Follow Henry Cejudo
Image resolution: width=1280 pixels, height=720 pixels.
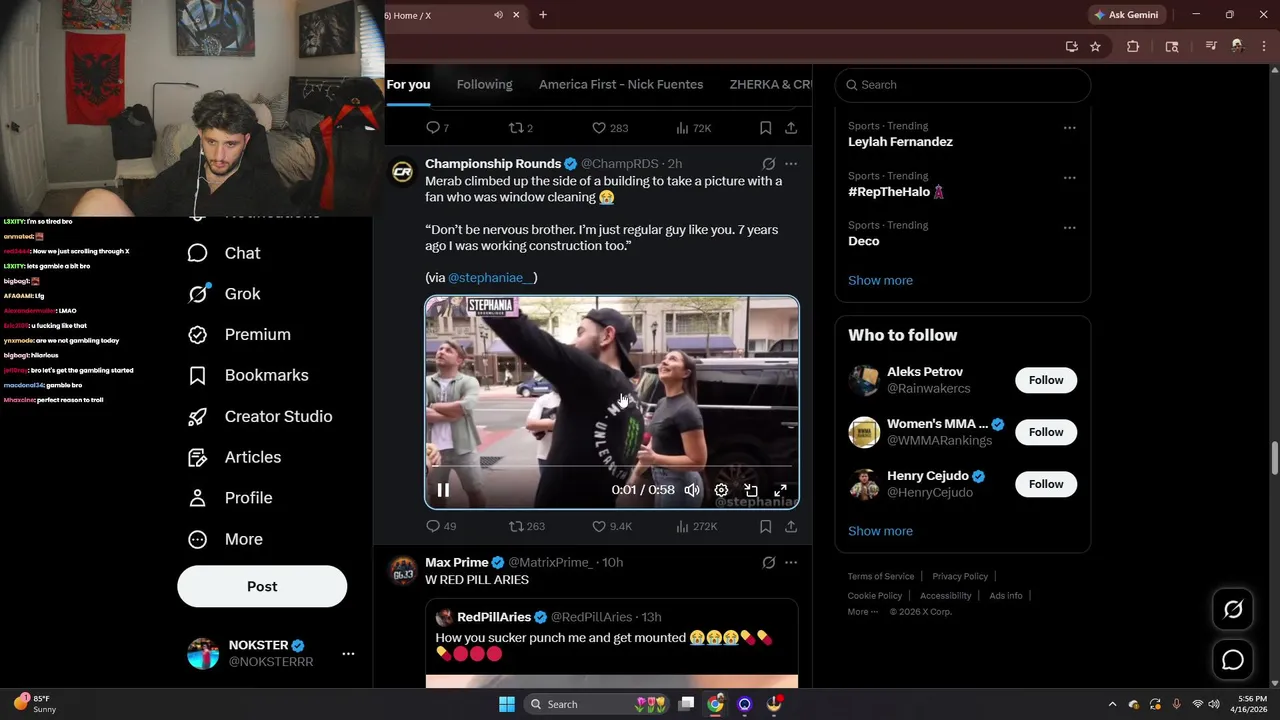coord(1046,484)
